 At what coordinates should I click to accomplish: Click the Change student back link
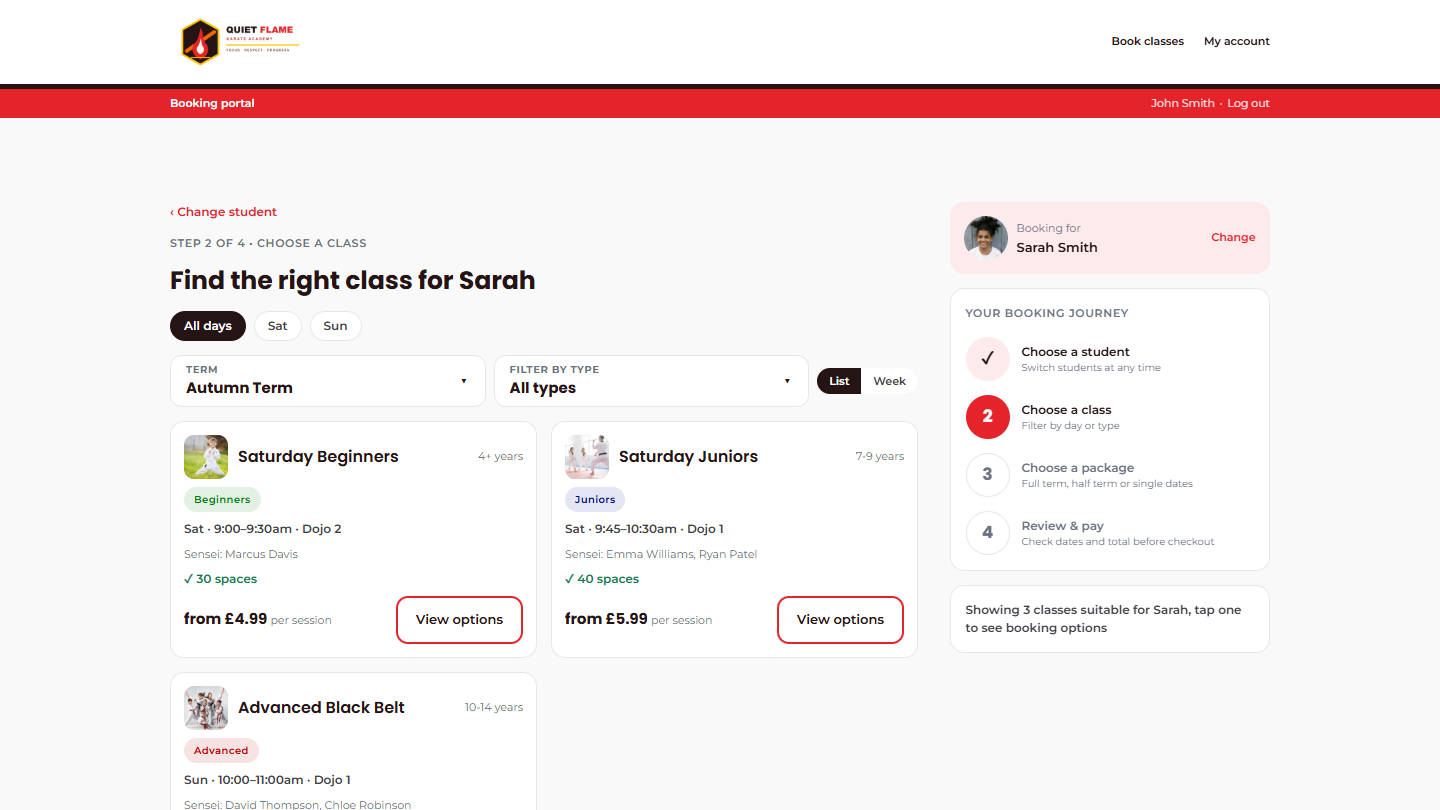tap(223, 212)
